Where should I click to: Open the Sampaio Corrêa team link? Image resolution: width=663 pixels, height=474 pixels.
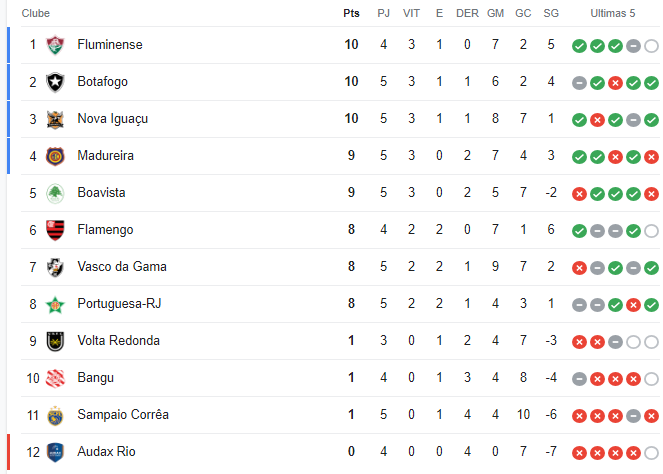coord(123,414)
